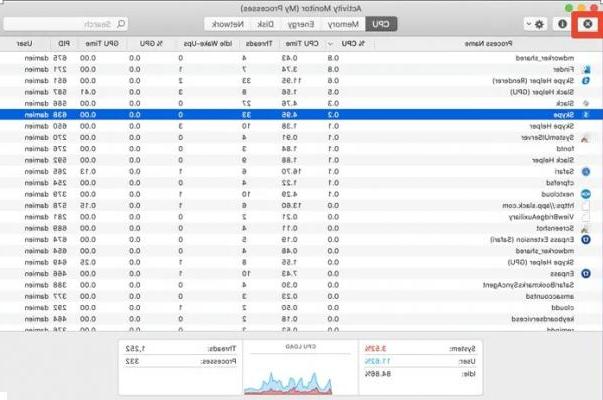Click the Enpass Extension (Safari) icon
Image resolution: width=603 pixels, height=400 pixels.
[x=586, y=240]
